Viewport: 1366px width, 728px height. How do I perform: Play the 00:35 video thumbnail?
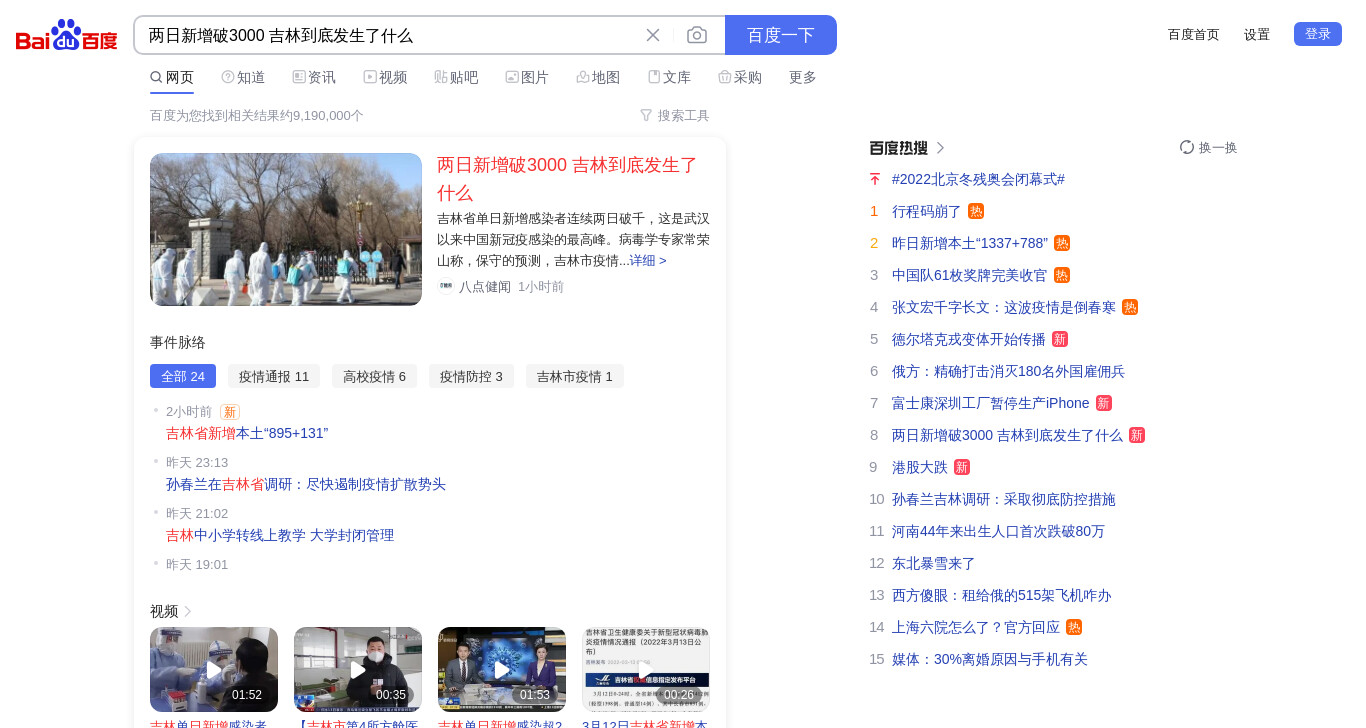coord(358,669)
